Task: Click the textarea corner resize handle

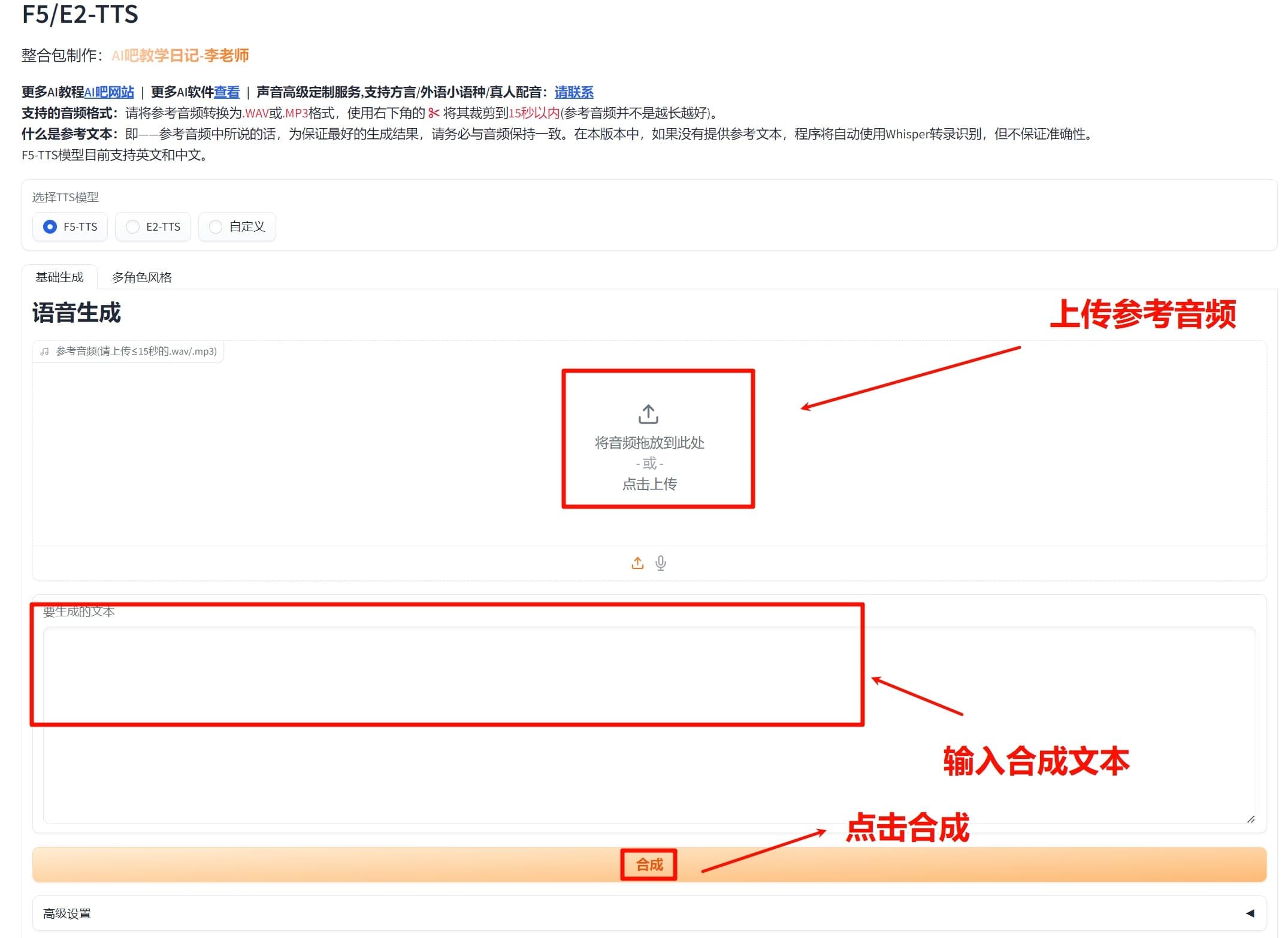Action: click(x=1252, y=819)
